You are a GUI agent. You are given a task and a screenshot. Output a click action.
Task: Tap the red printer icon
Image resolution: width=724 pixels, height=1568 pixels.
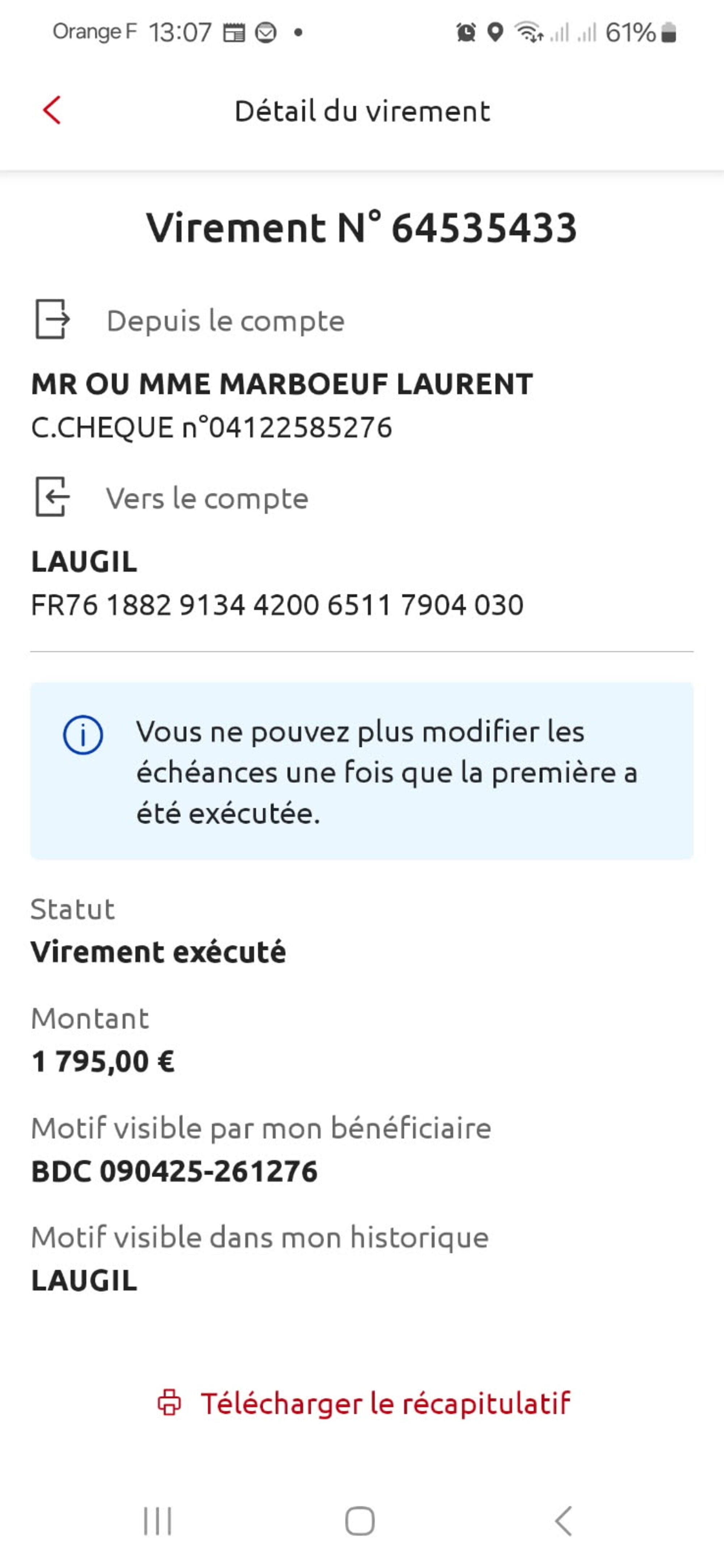coord(169,1402)
